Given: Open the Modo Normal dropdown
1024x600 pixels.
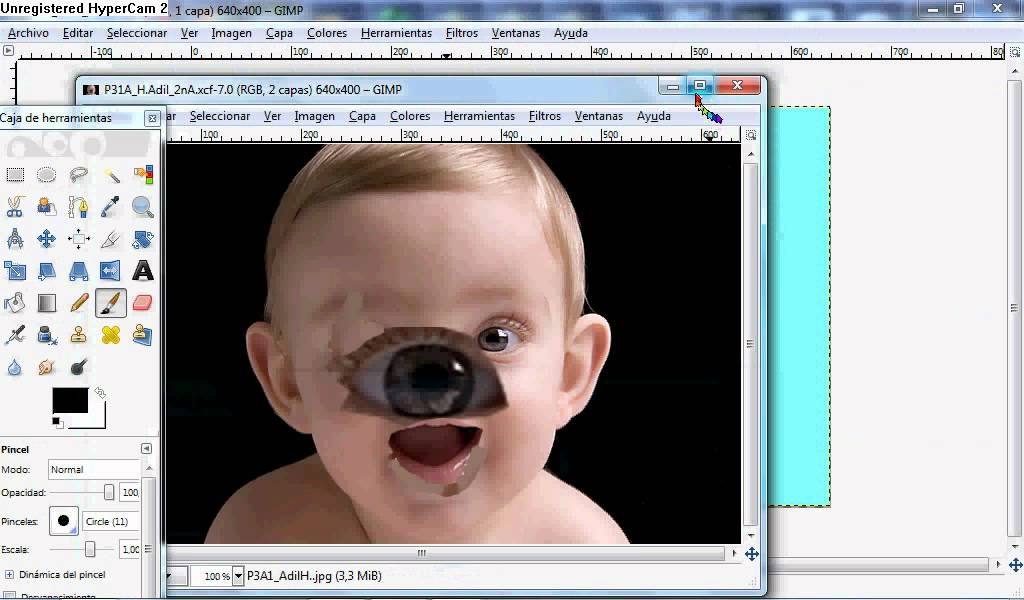Looking at the screenshot, I should [94, 469].
